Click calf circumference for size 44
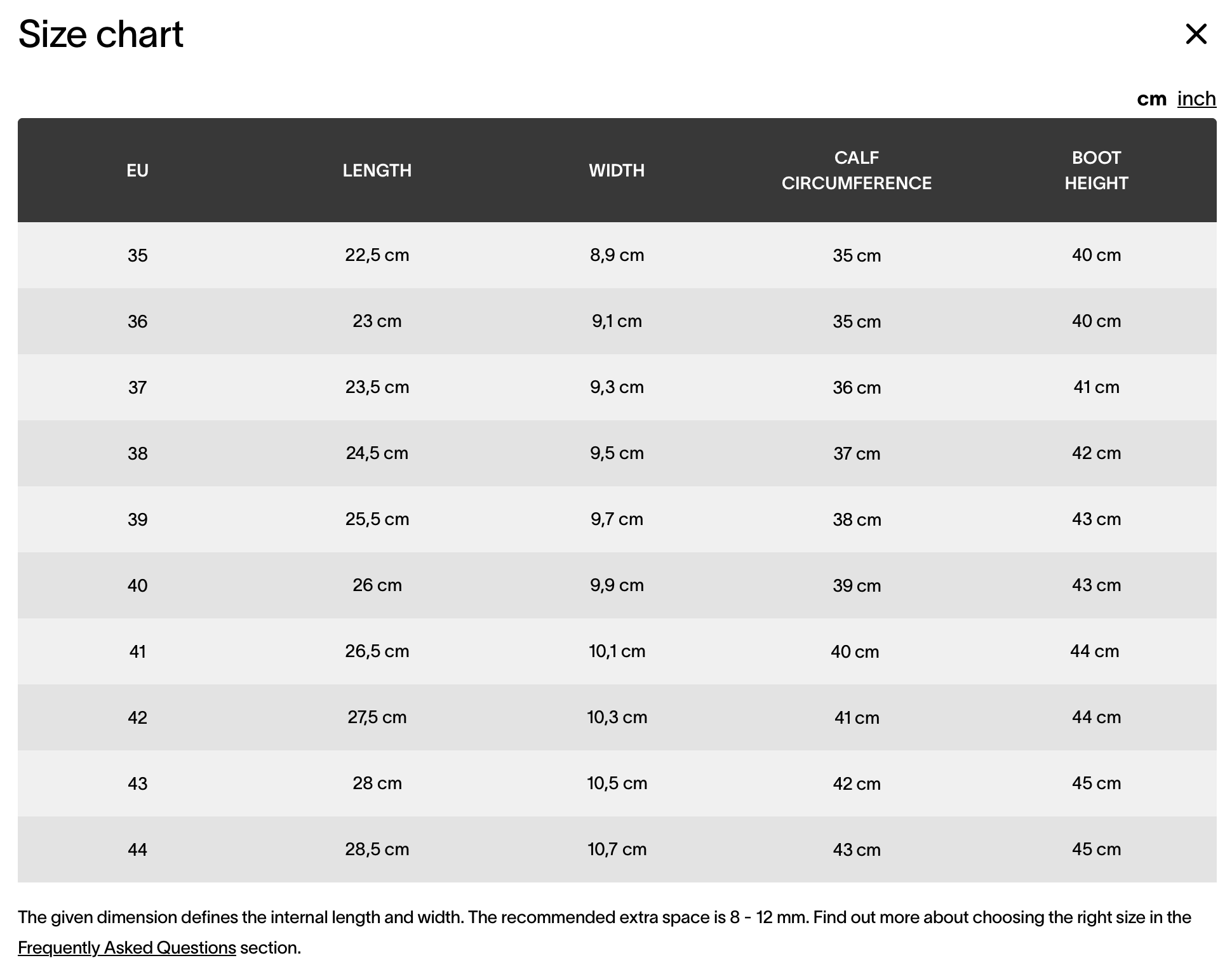 857,849
